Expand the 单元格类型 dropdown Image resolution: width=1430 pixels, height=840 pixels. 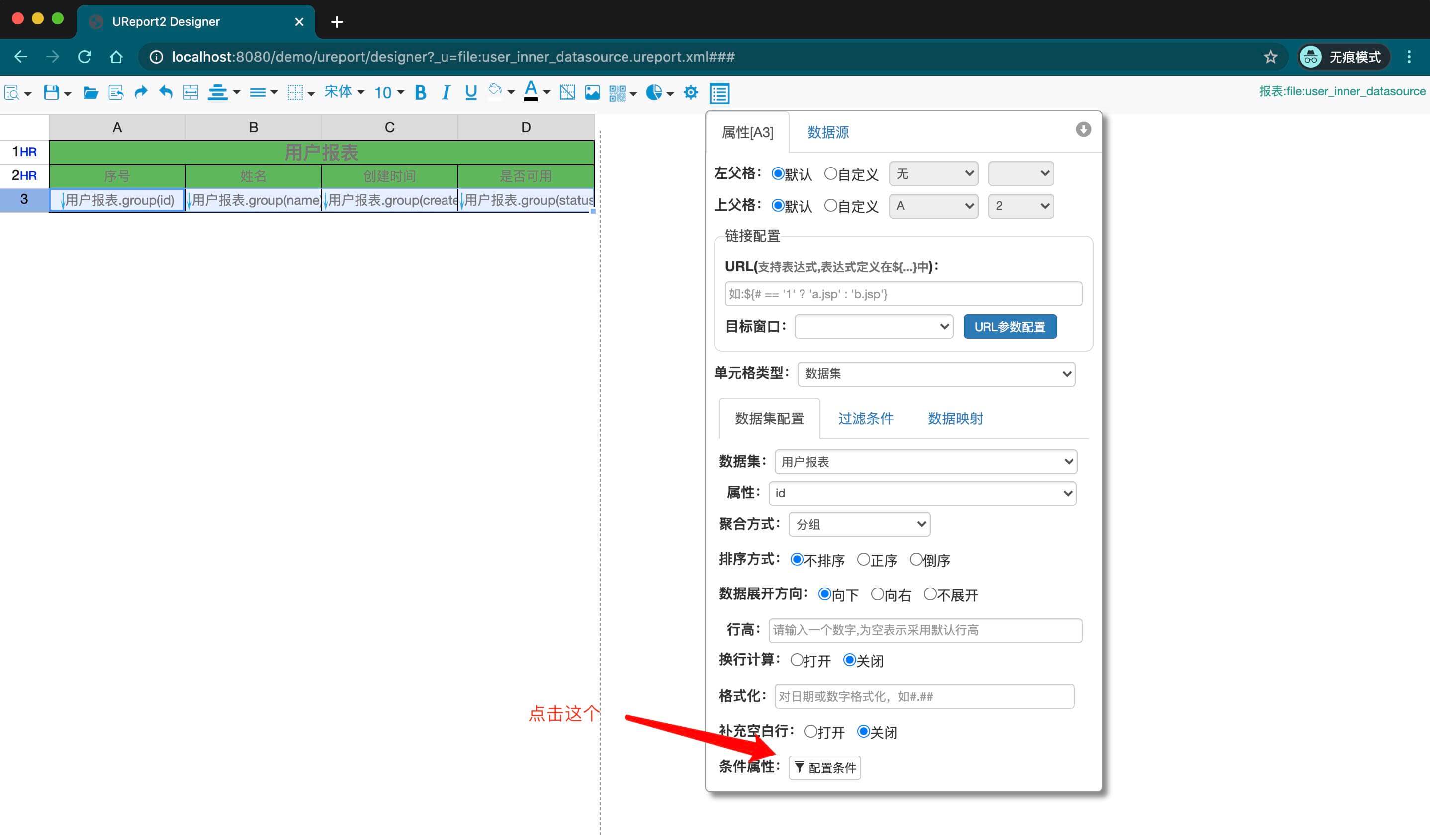coord(936,374)
